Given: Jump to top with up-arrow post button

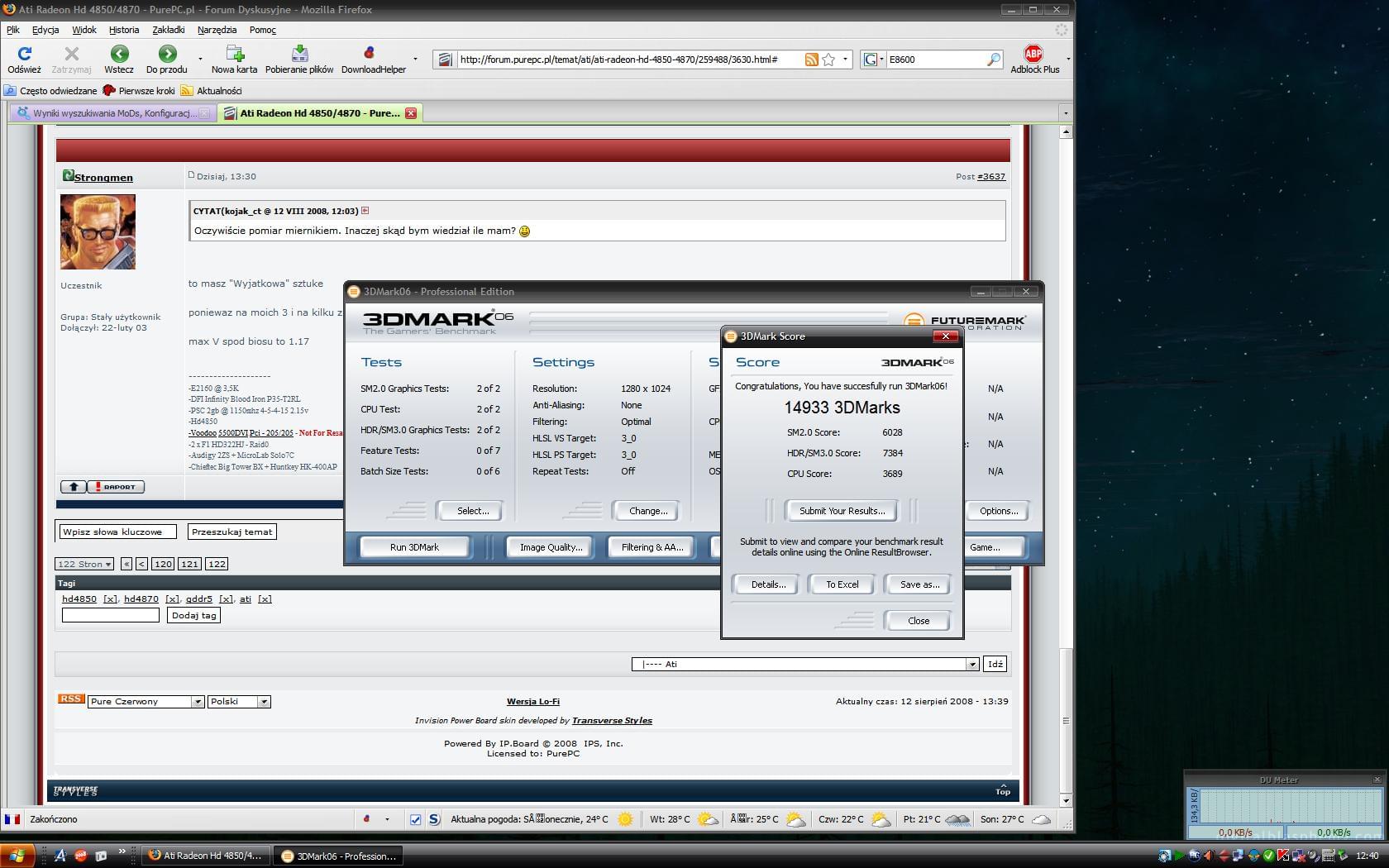Looking at the screenshot, I should pyautogui.click(x=74, y=487).
